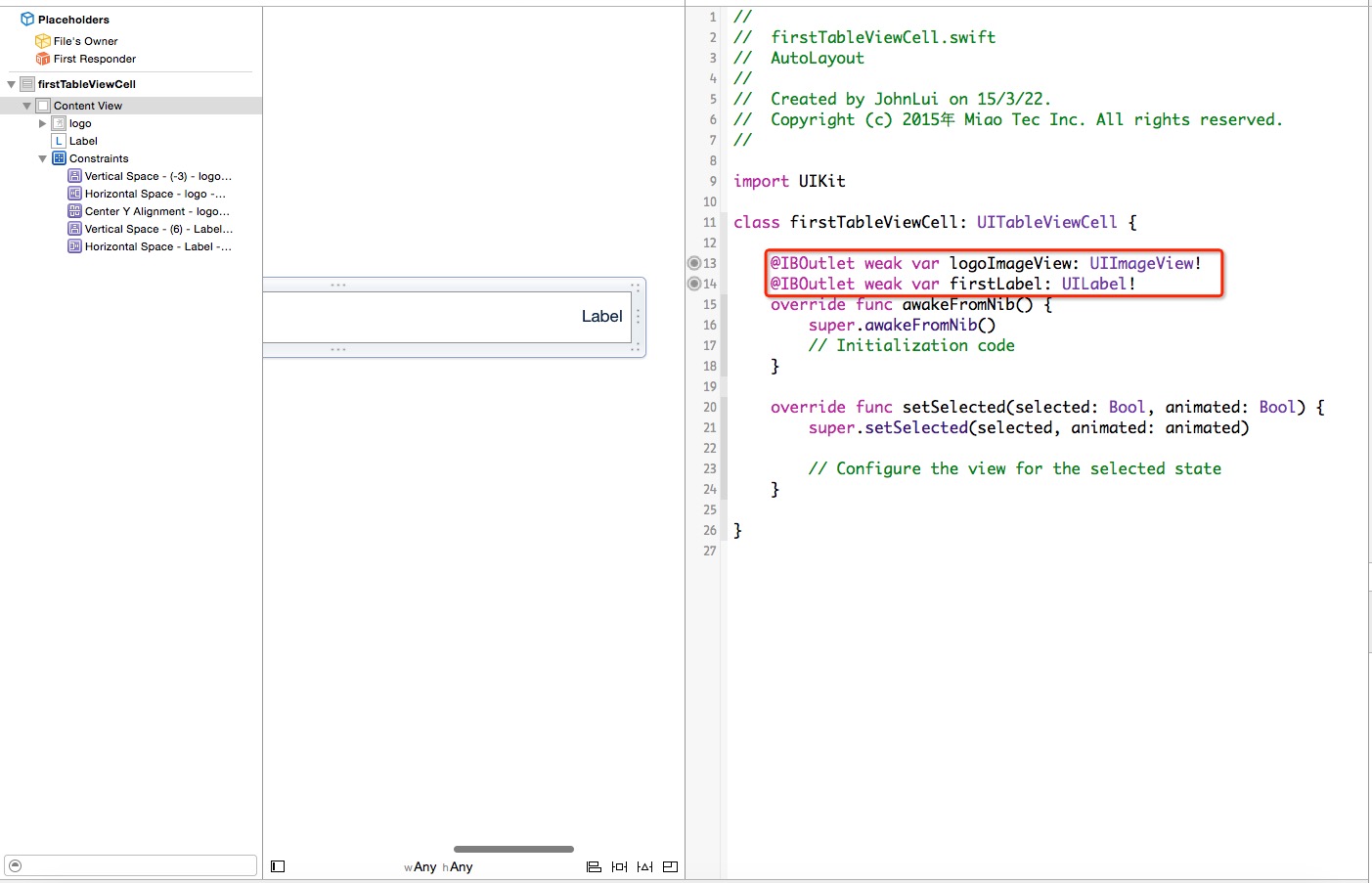This screenshot has height=883, width=1372.
Task: Click 'UILabel!' type on line 14
Action: coord(1098,284)
